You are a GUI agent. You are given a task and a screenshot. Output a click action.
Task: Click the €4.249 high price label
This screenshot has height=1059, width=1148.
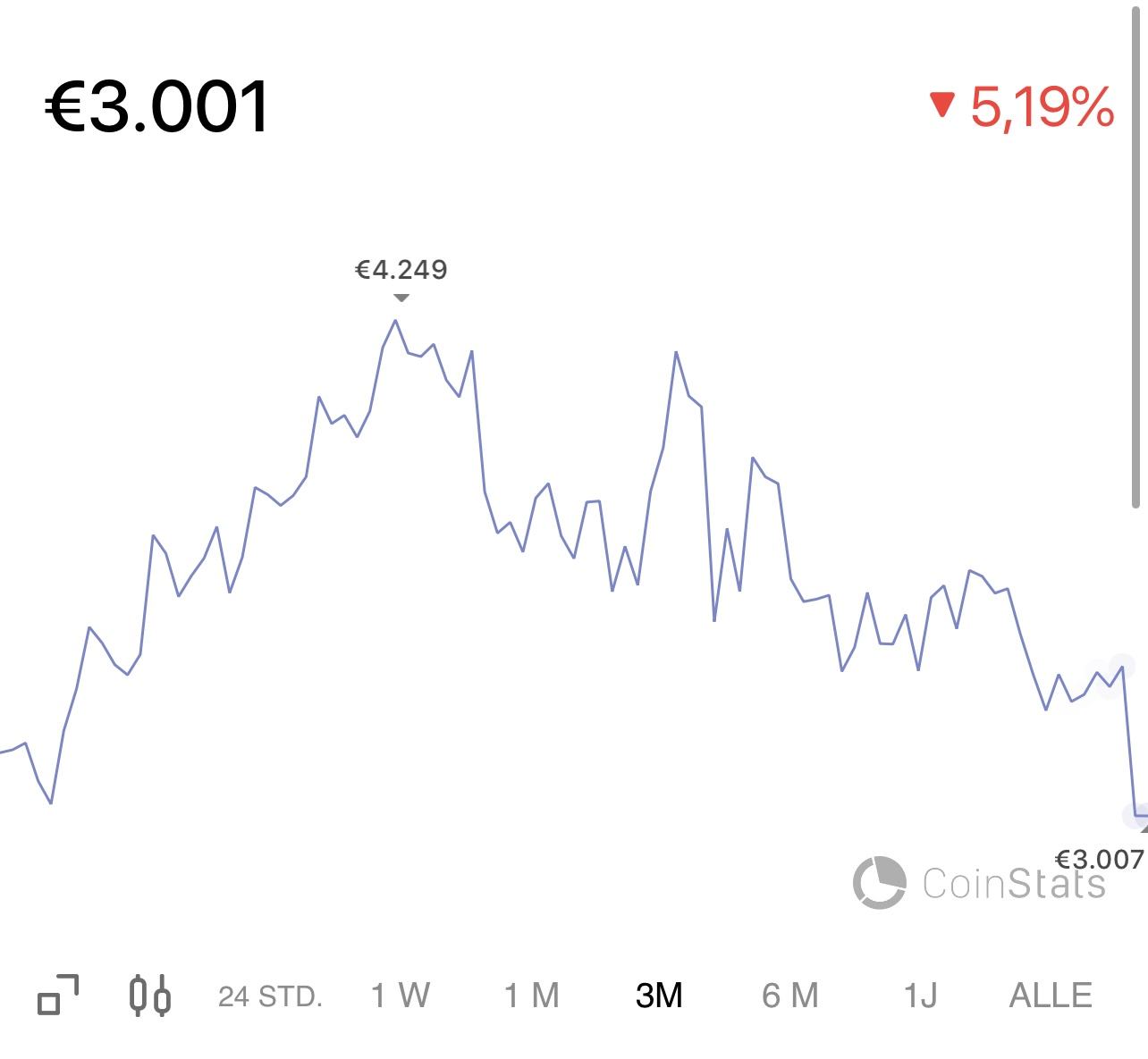pyautogui.click(x=401, y=269)
